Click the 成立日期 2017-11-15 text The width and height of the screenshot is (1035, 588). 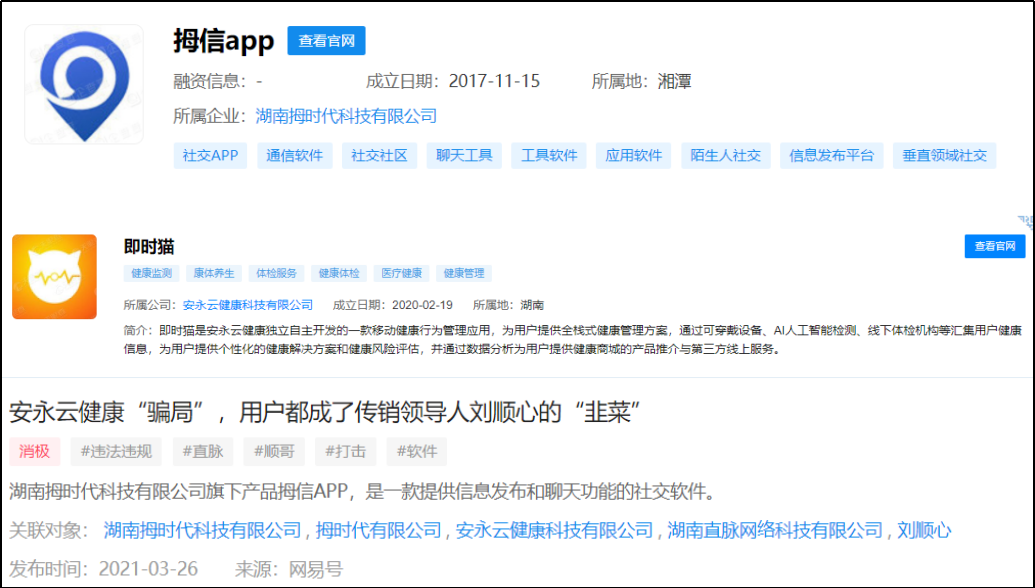(453, 82)
